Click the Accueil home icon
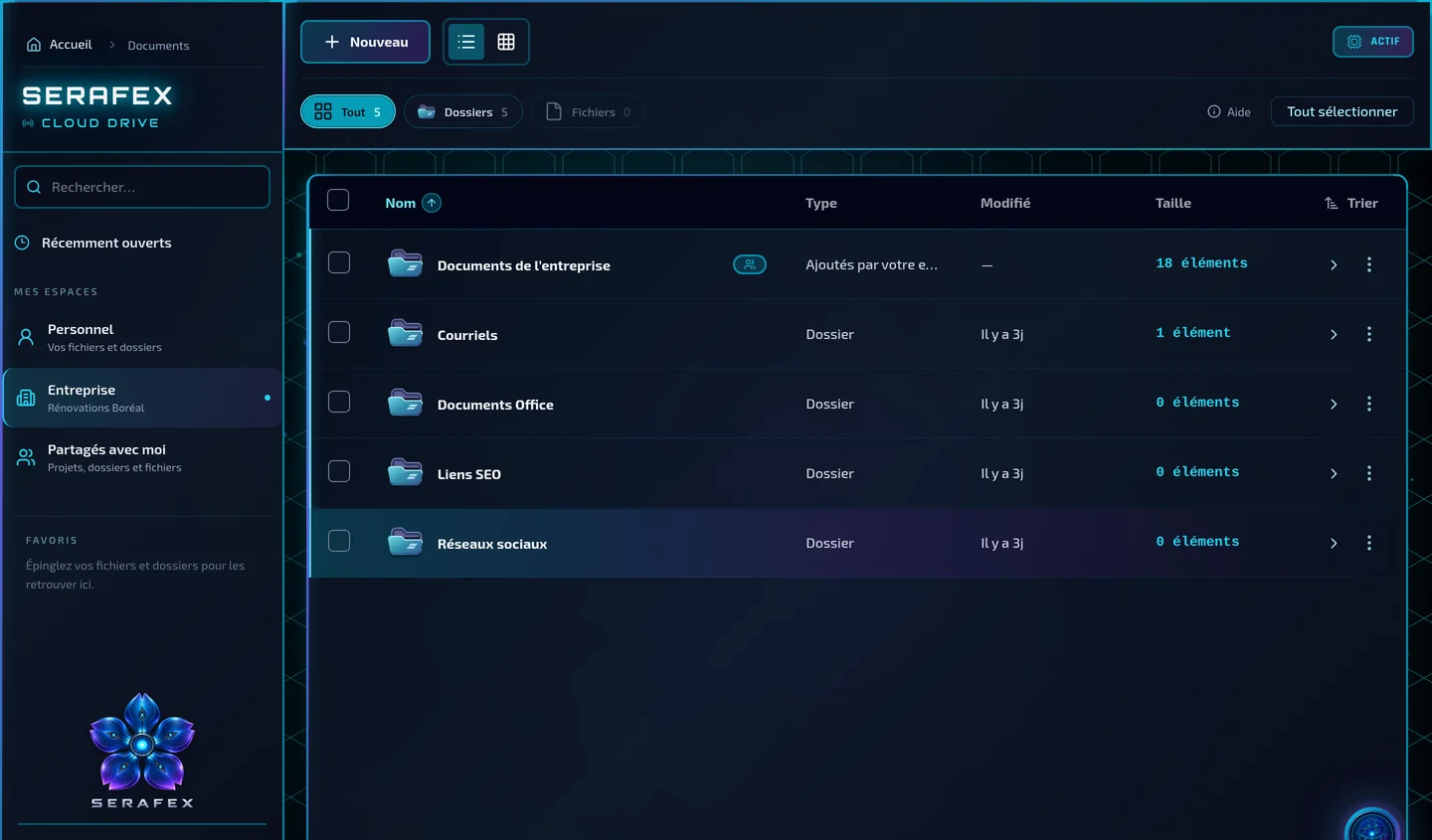The height and width of the screenshot is (840, 1432). pos(34,45)
